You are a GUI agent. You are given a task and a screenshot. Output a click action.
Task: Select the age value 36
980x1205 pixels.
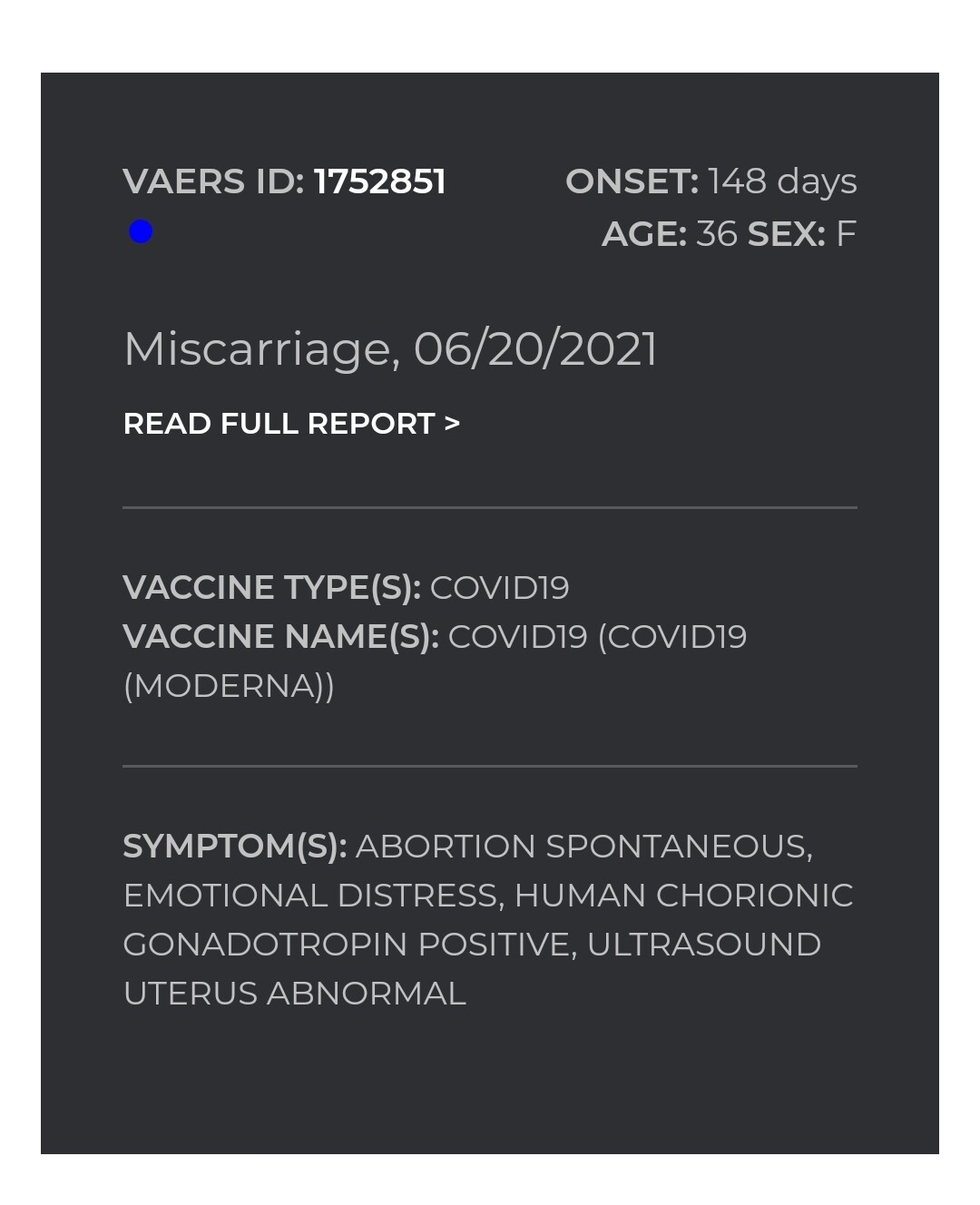[x=717, y=234]
